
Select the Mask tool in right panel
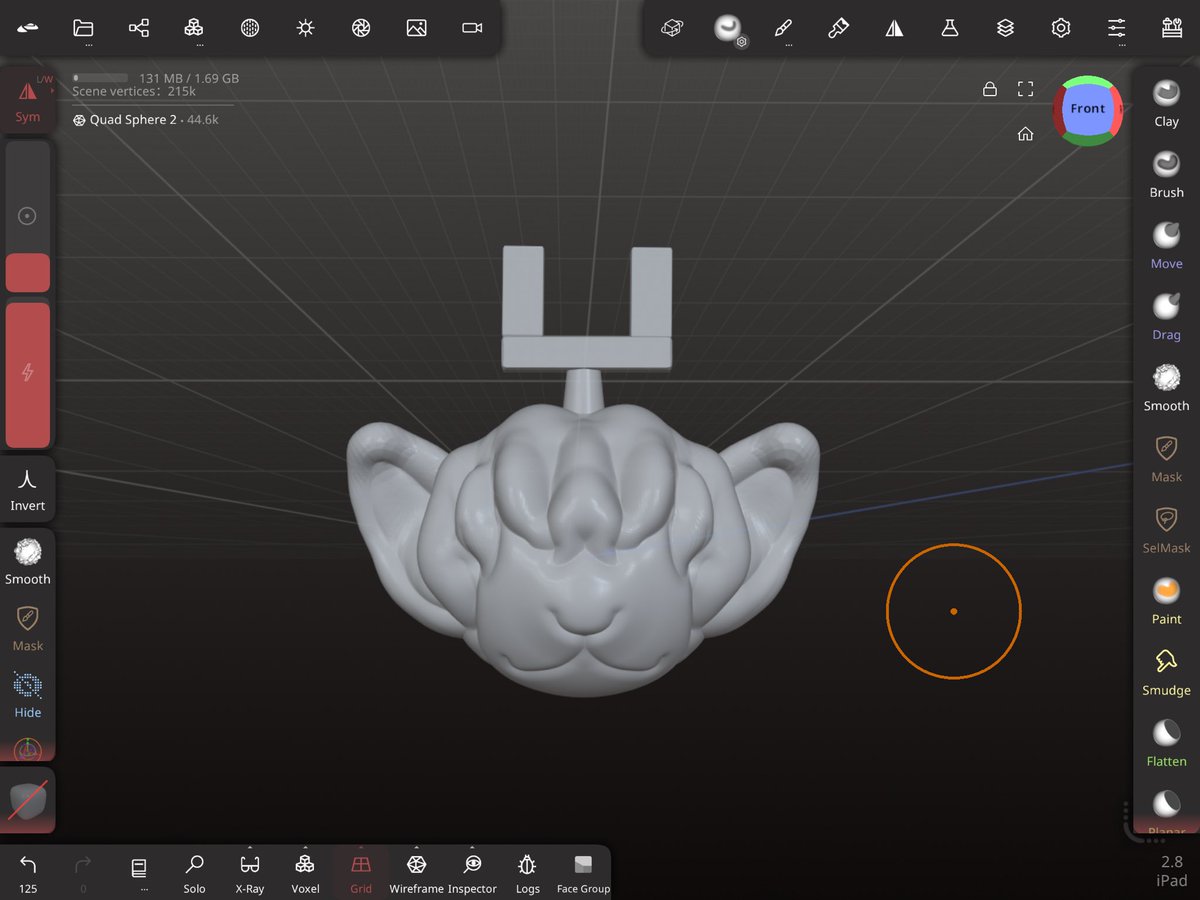[x=1166, y=458]
